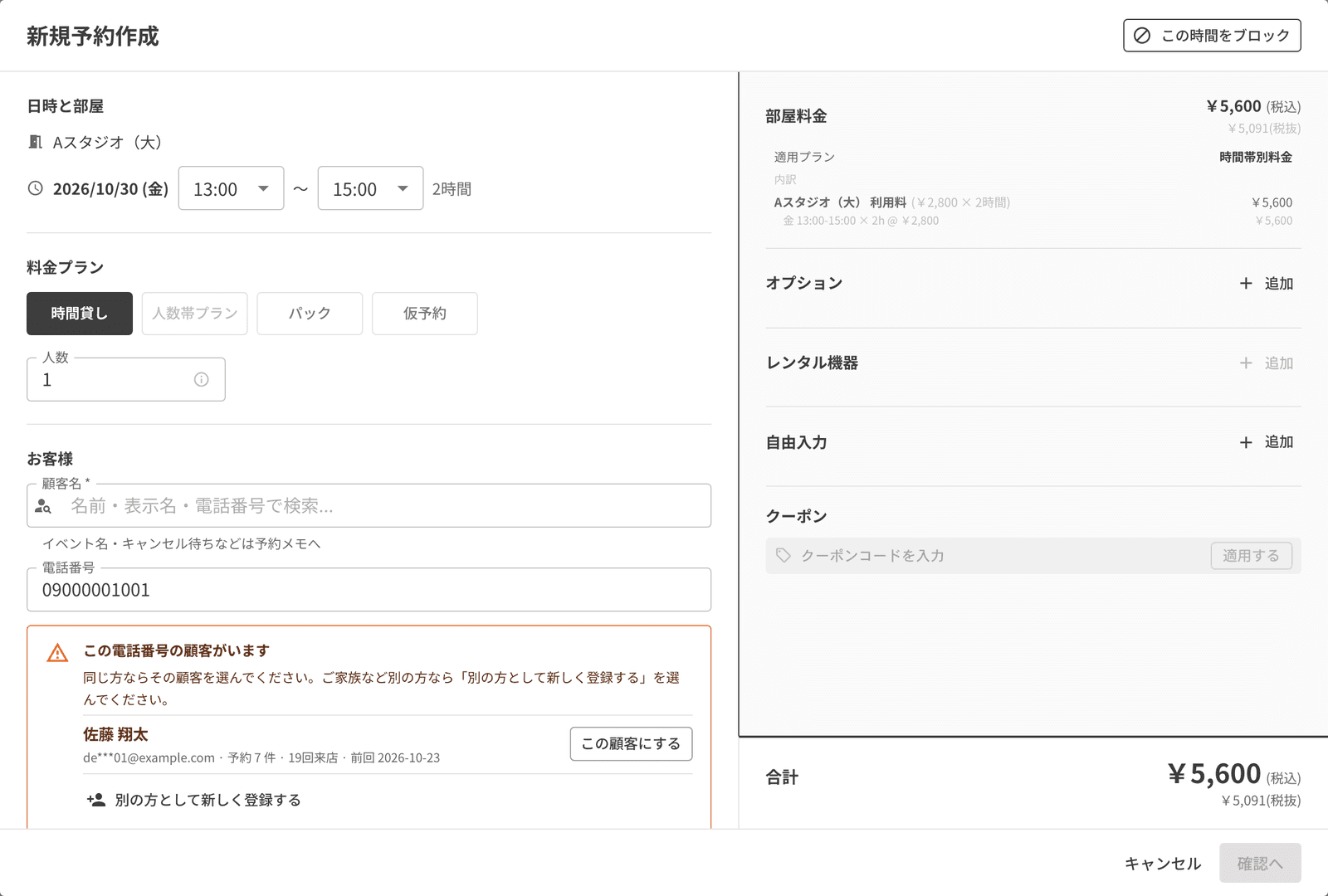This screenshot has height=896, width=1328.
Task: Click the 確認へ button
Action: point(1260,864)
